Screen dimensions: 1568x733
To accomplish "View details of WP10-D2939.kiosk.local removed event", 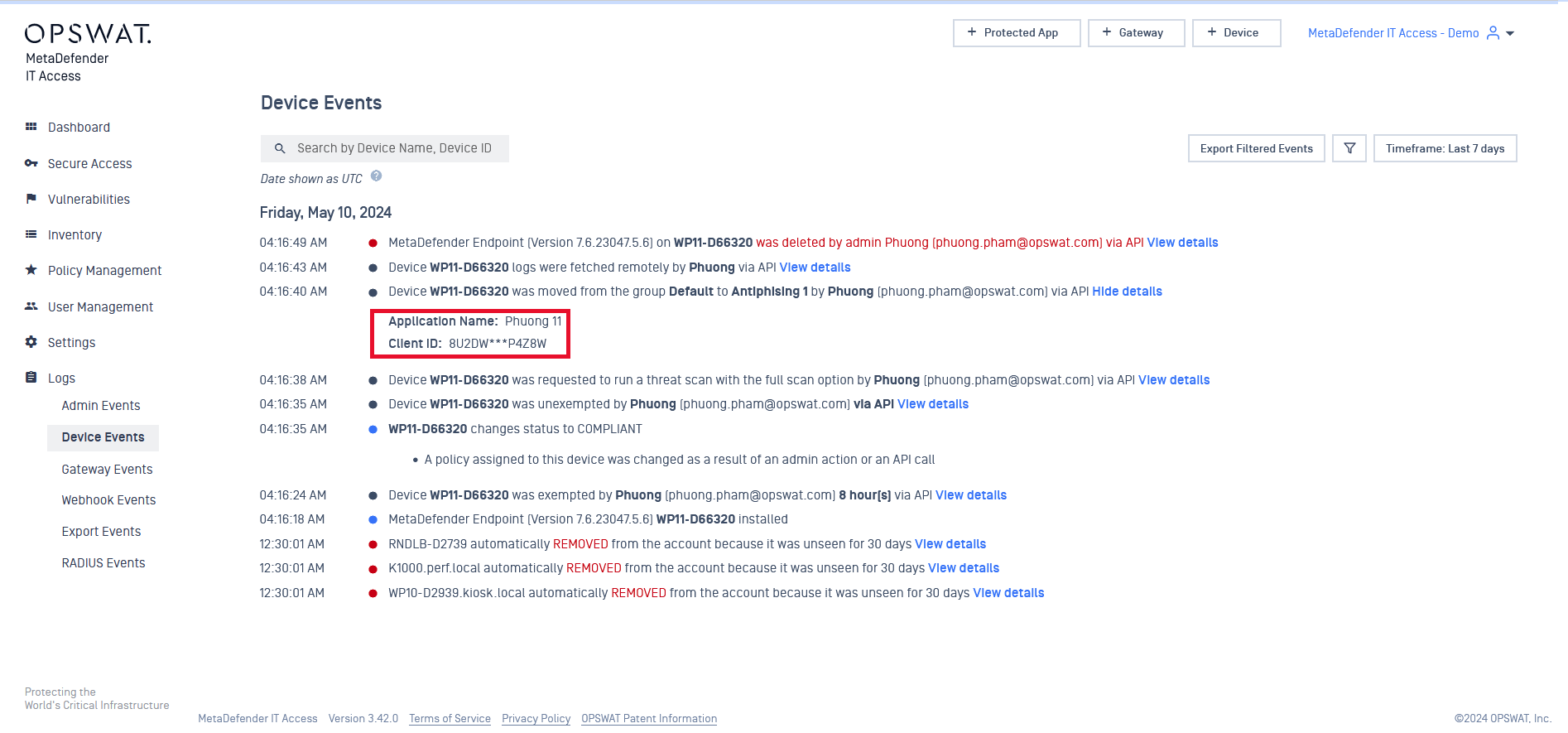I will coord(1008,593).
